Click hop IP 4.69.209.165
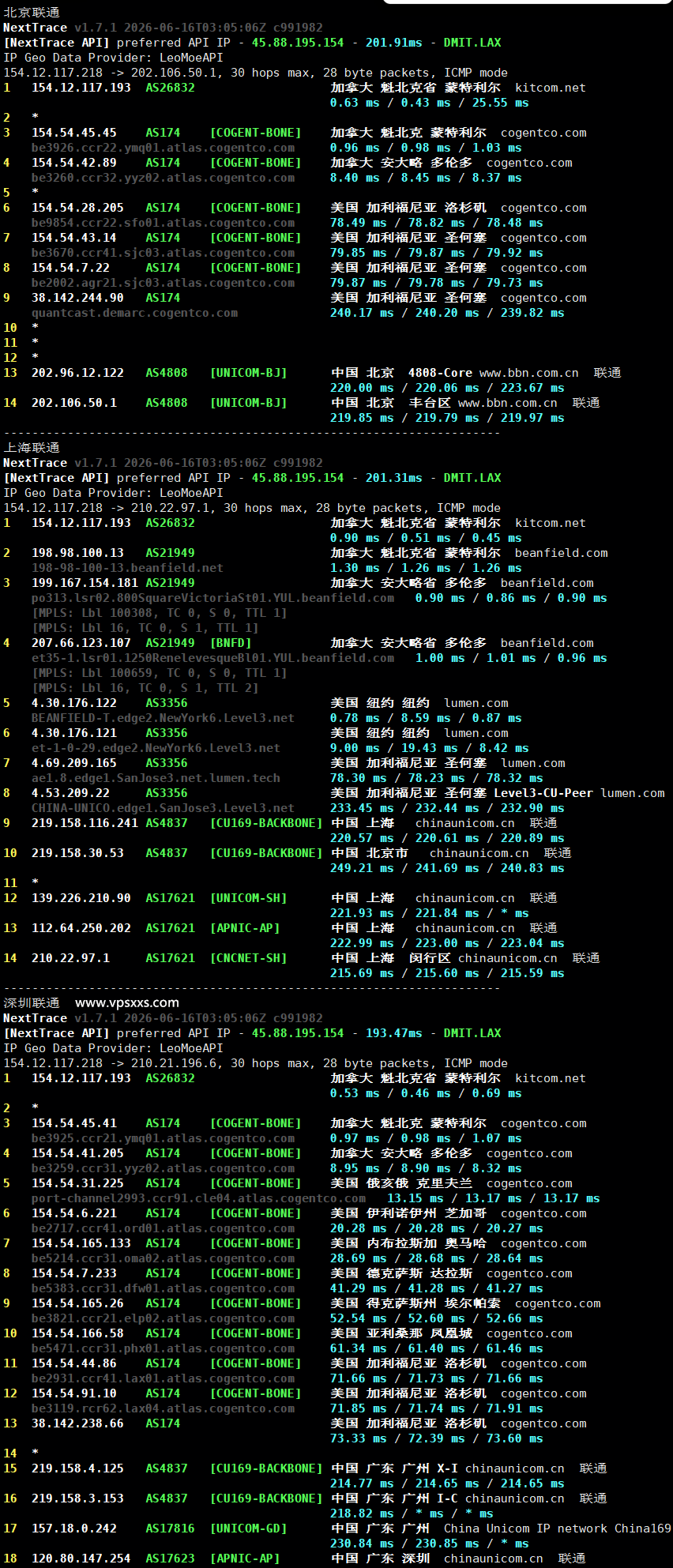This screenshot has width=673, height=1568. click(74, 763)
